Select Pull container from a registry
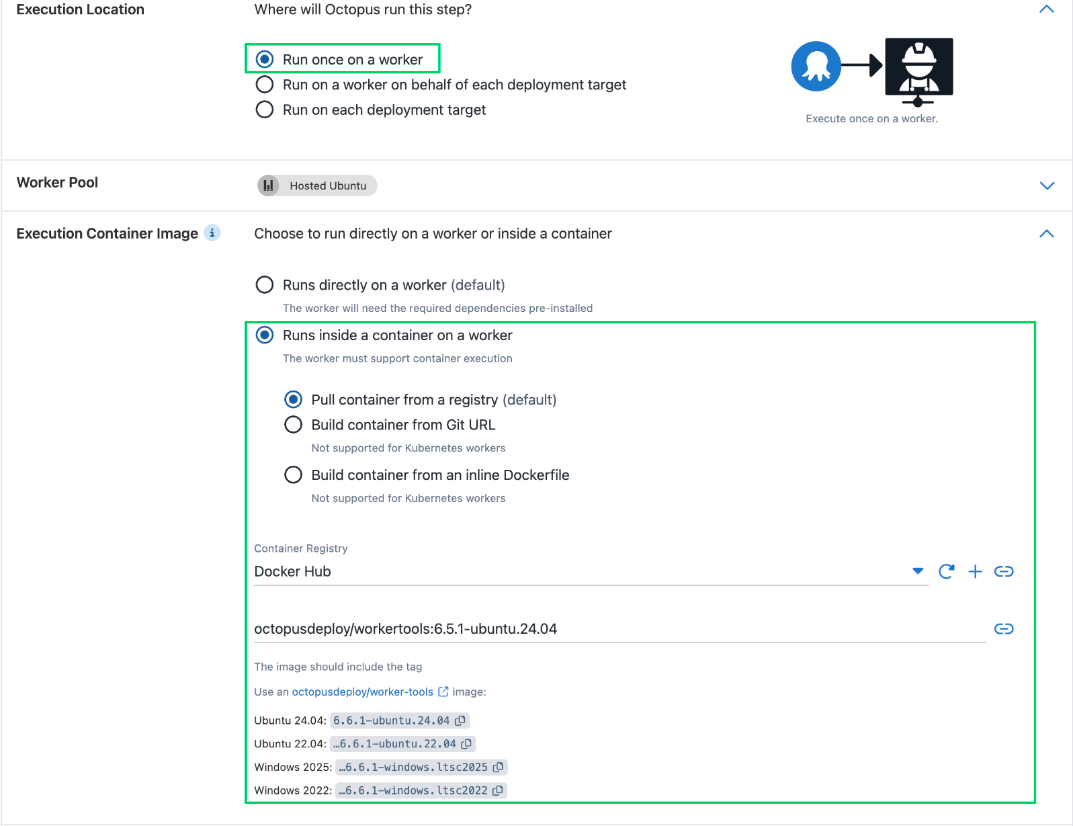The image size is (1073, 826). point(293,400)
